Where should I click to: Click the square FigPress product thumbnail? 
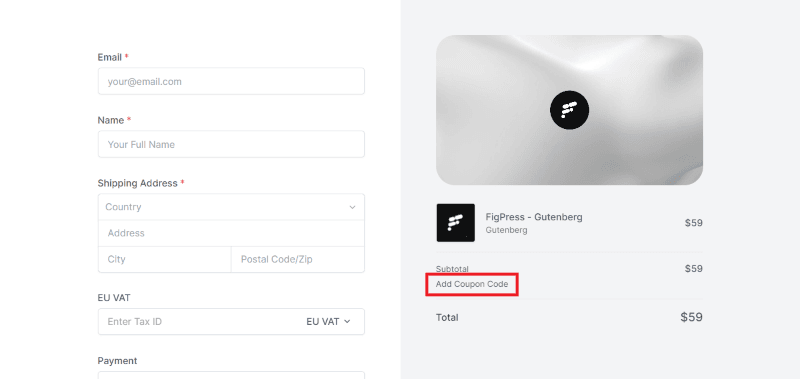click(456, 223)
